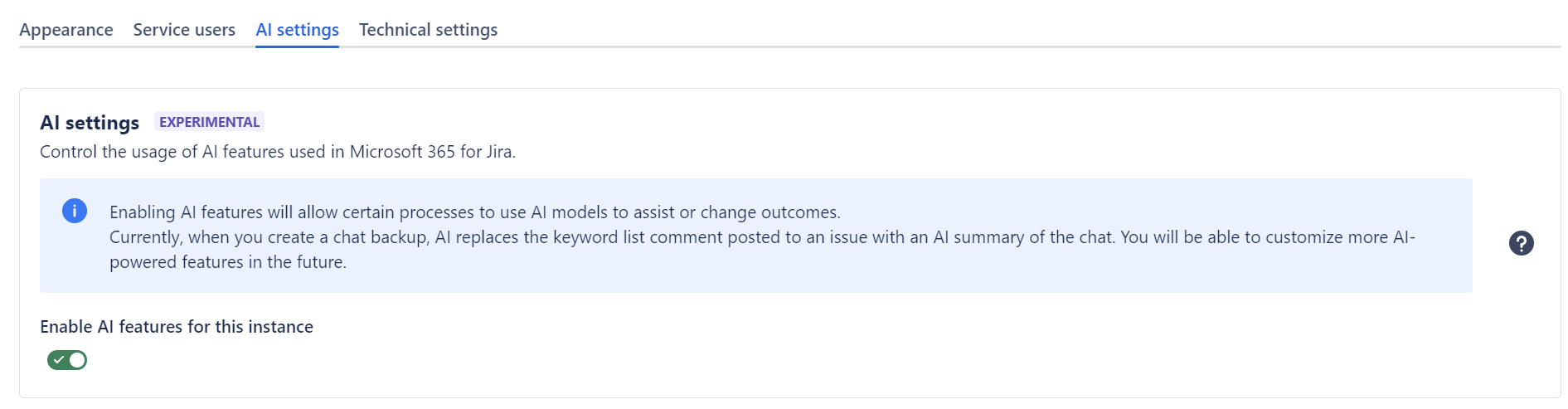
Task: Disable AI features for this instance toggle
Action: [x=67, y=360]
